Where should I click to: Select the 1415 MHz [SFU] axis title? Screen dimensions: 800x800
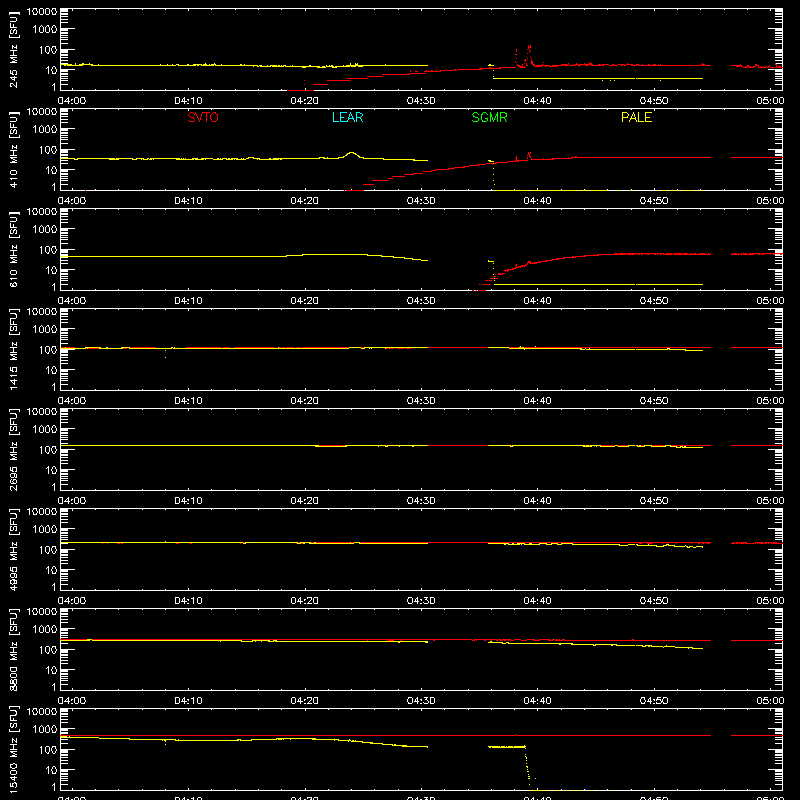[x=13, y=349]
